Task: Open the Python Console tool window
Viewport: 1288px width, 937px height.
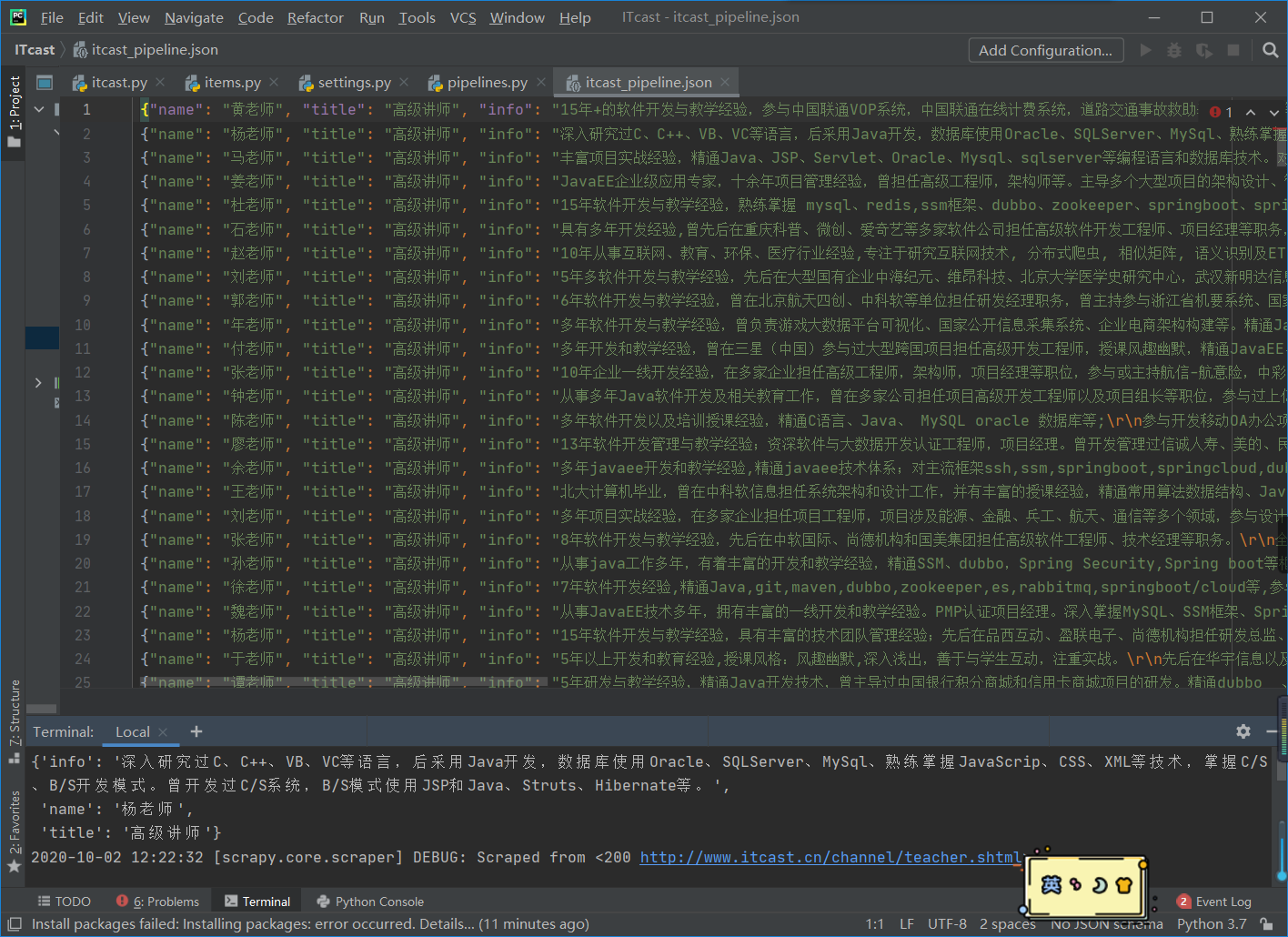Action: (x=370, y=902)
